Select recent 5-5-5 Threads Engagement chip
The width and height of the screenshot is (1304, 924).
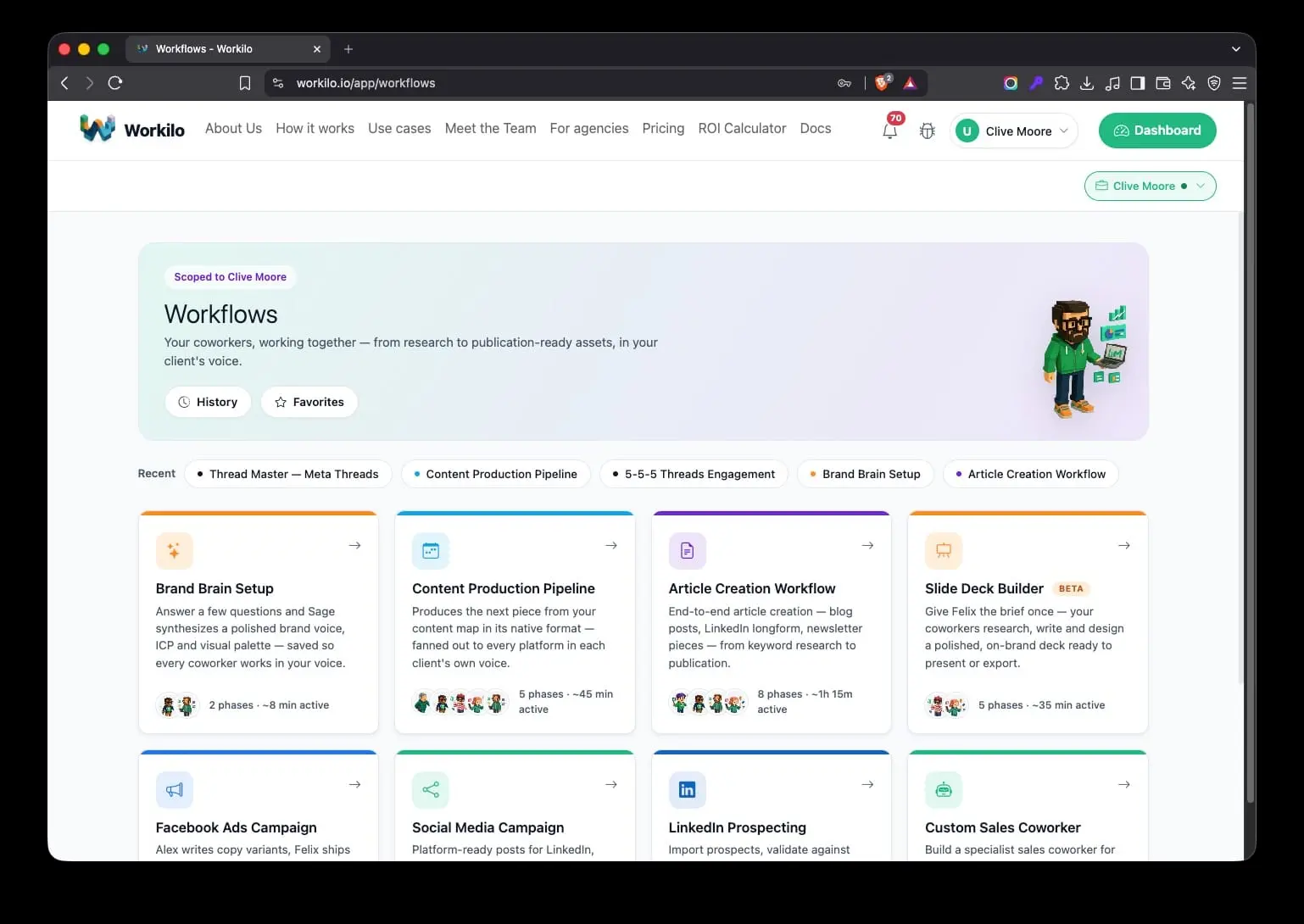(x=694, y=474)
